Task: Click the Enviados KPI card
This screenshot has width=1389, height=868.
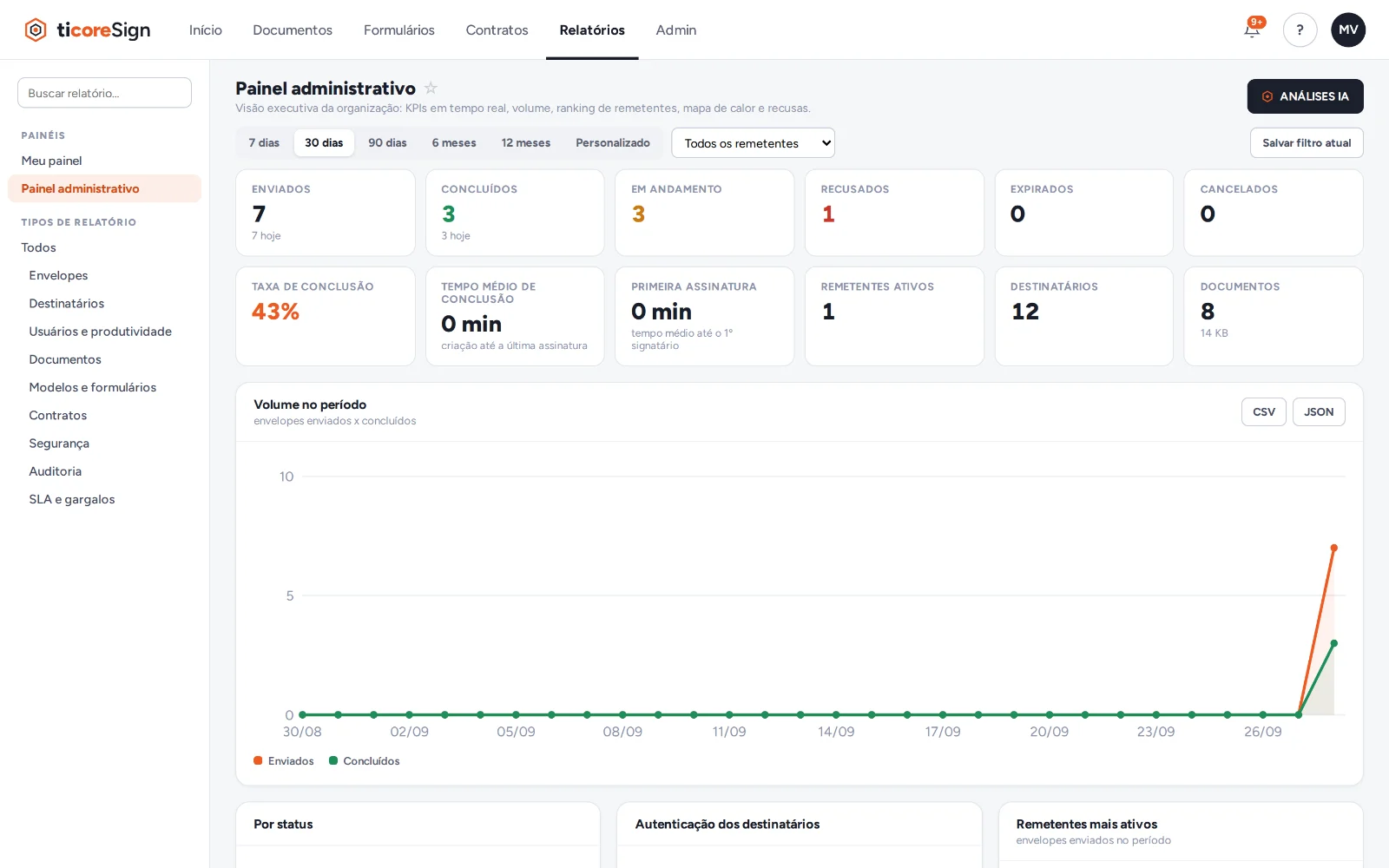Action: coord(325,213)
